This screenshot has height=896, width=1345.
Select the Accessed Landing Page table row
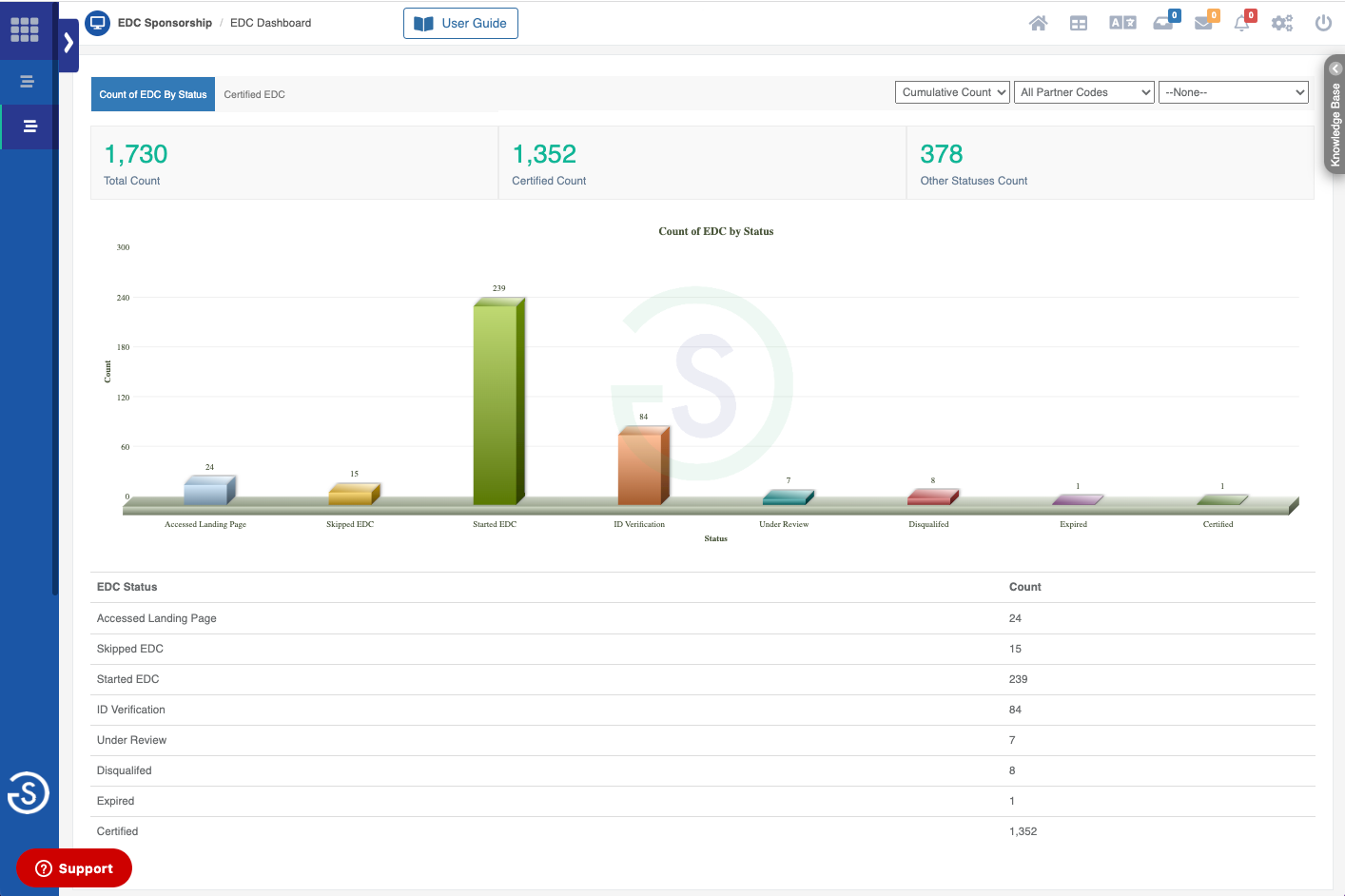[703, 618]
